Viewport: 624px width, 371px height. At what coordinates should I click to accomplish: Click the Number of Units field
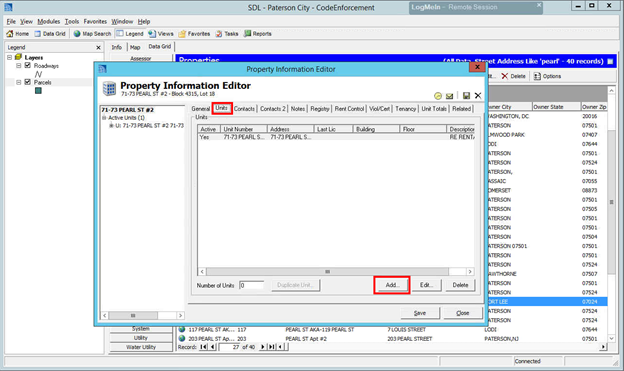coord(252,285)
